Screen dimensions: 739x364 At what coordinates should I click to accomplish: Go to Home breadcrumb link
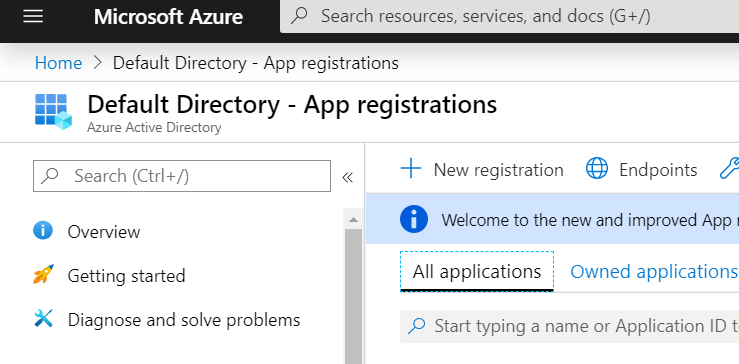tap(58, 63)
